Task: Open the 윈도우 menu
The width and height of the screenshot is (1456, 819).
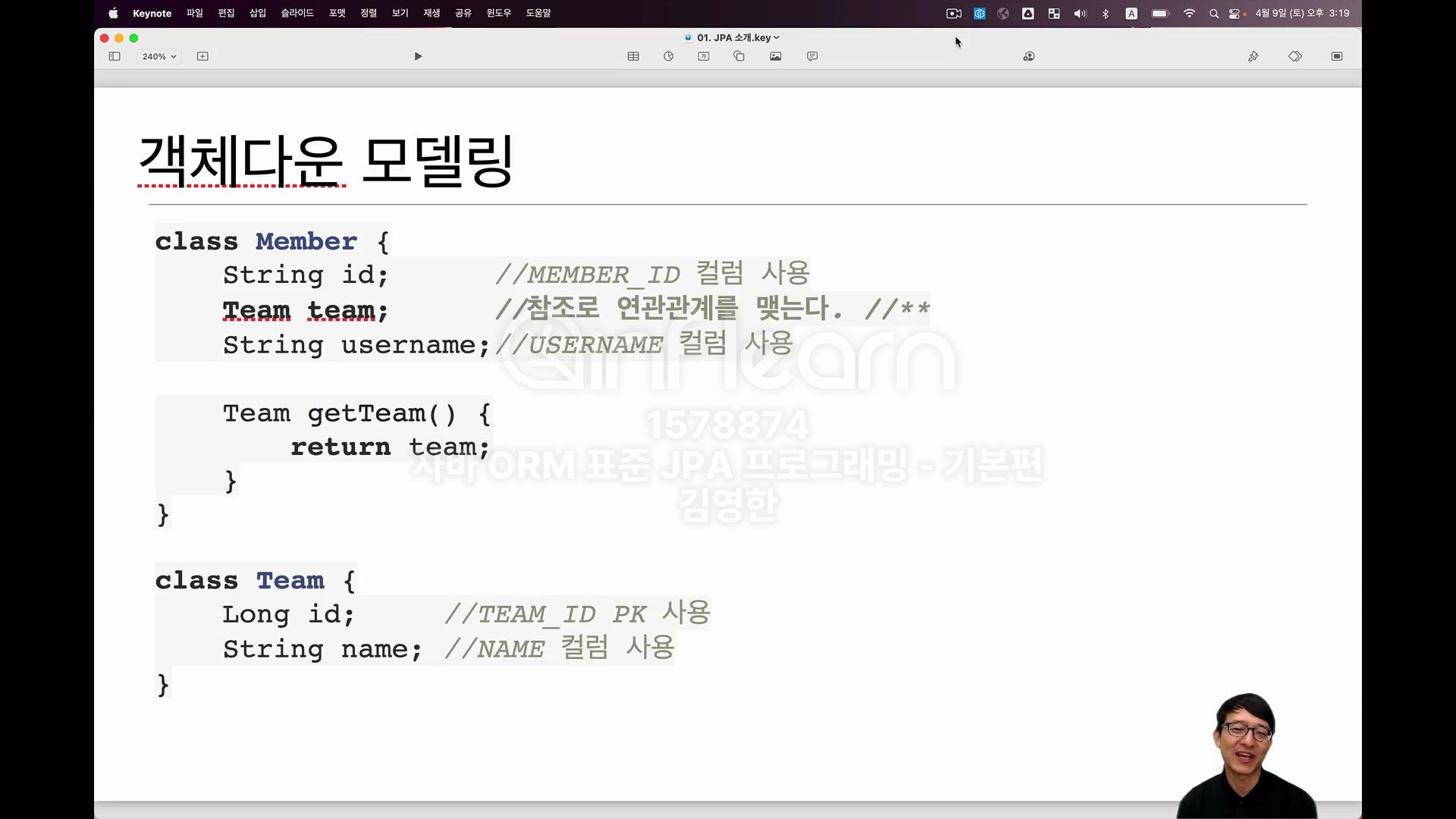Action: pos(499,13)
